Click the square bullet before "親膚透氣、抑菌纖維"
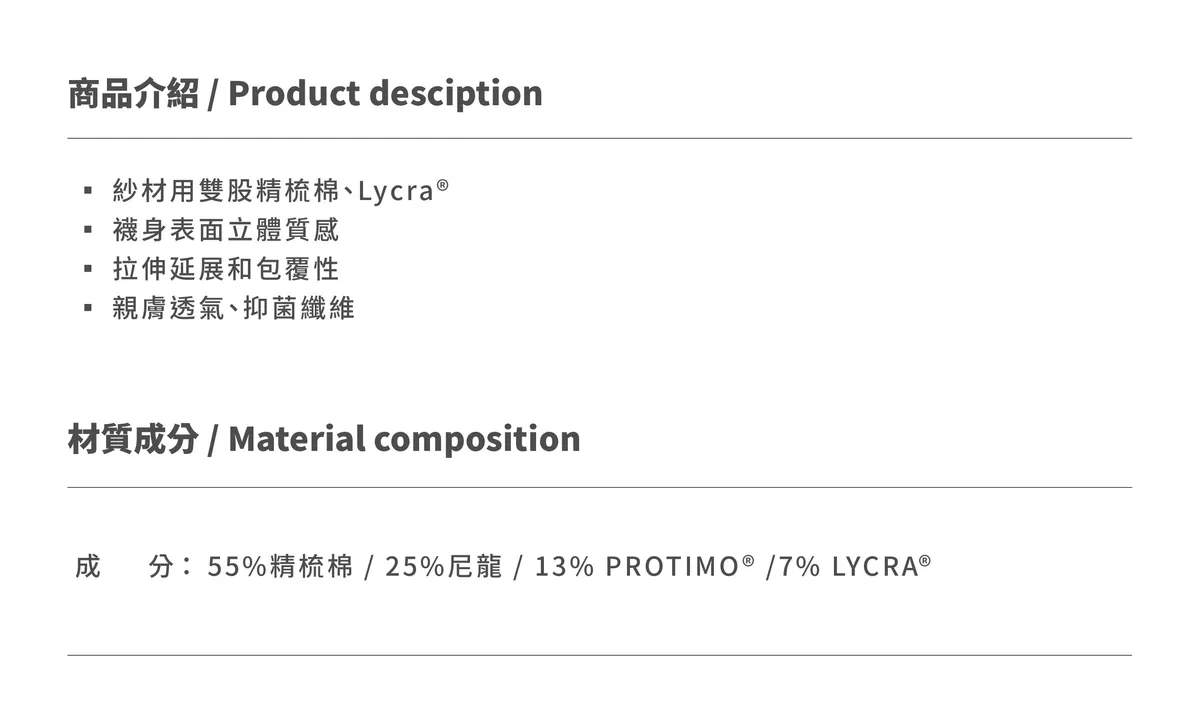 coord(88,308)
